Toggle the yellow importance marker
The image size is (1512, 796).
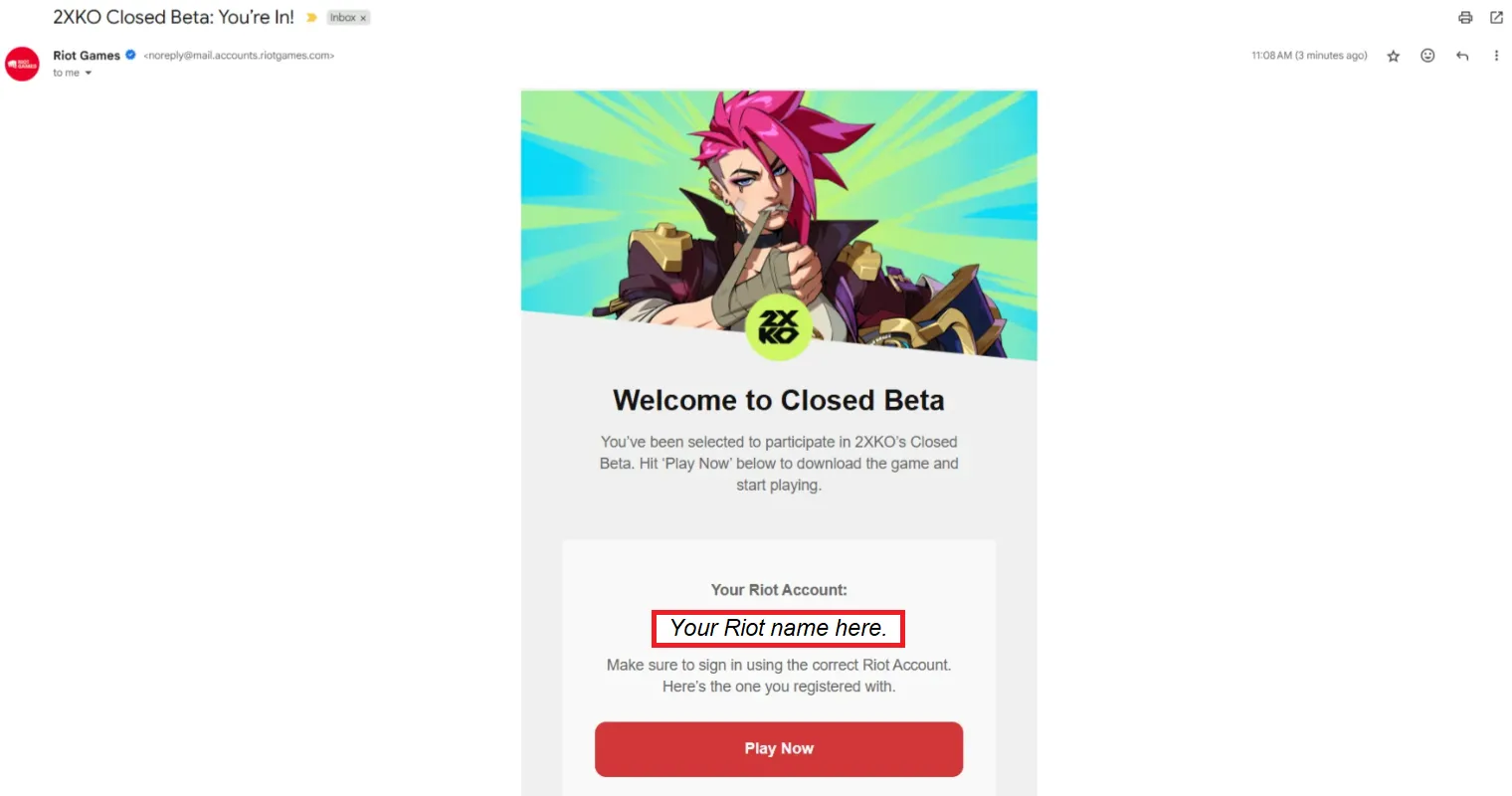(311, 18)
